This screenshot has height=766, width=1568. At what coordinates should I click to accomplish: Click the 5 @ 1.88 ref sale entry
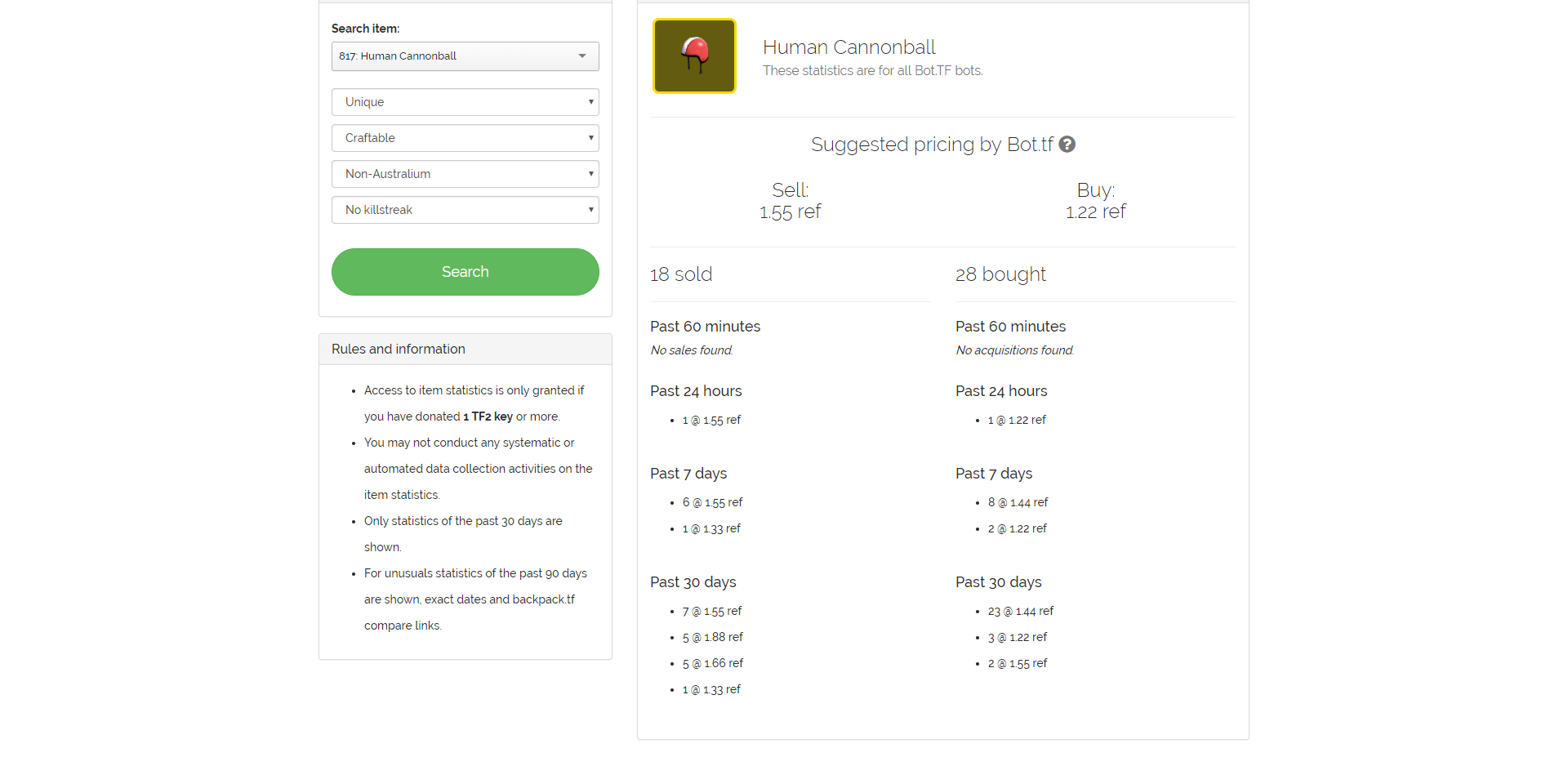[712, 637]
